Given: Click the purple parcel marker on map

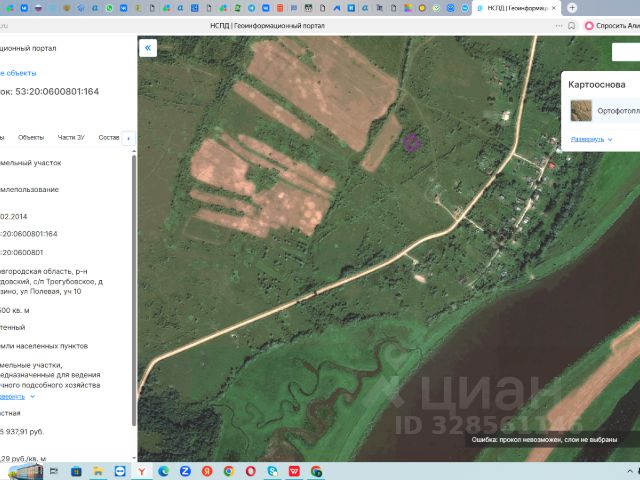Looking at the screenshot, I should tap(410, 142).
